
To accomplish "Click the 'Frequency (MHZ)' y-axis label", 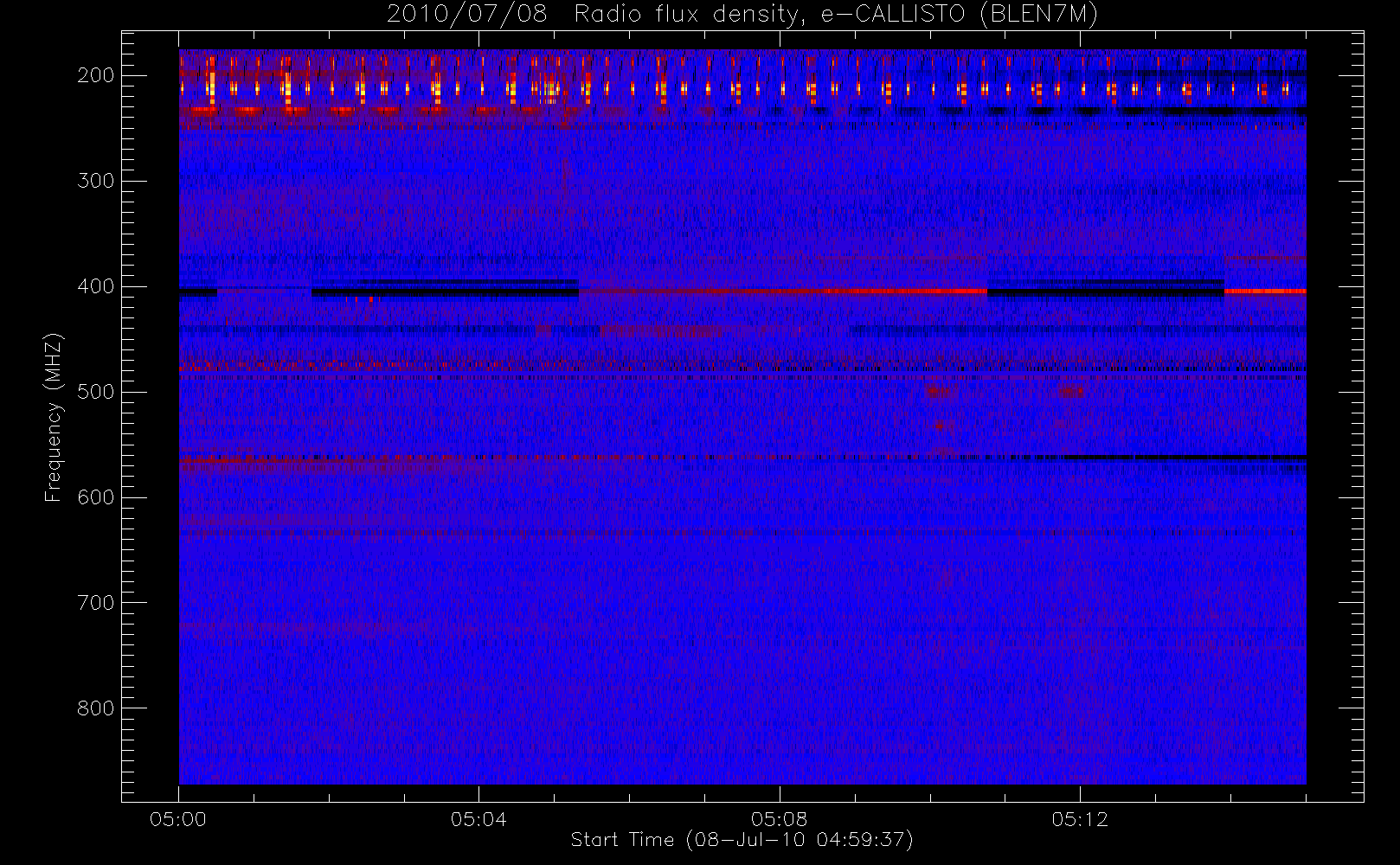I will 54,418.
